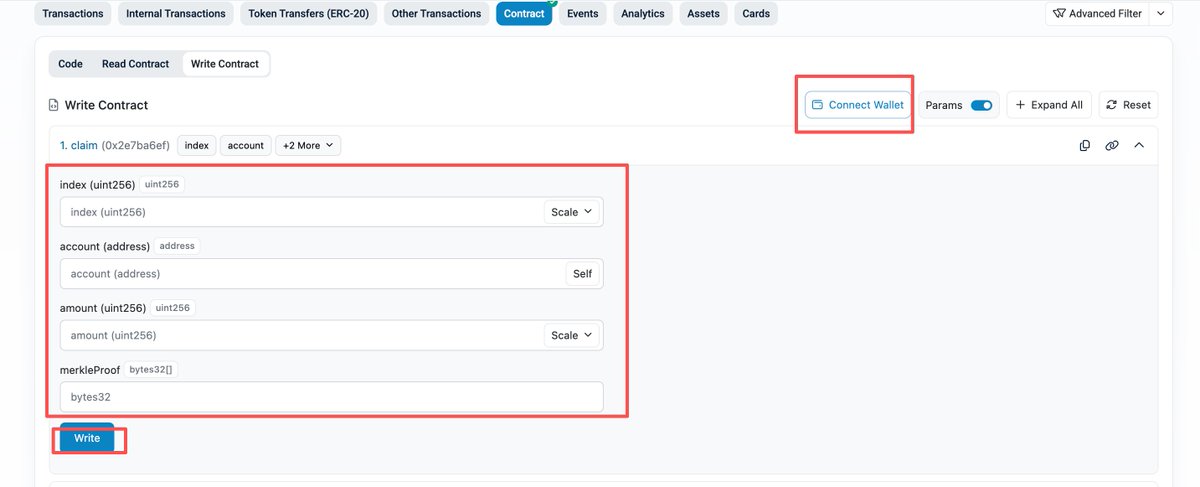This screenshot has height=487, width=1200.
Task: Expand the +2 More parameters dropdown
Action: 308,146
